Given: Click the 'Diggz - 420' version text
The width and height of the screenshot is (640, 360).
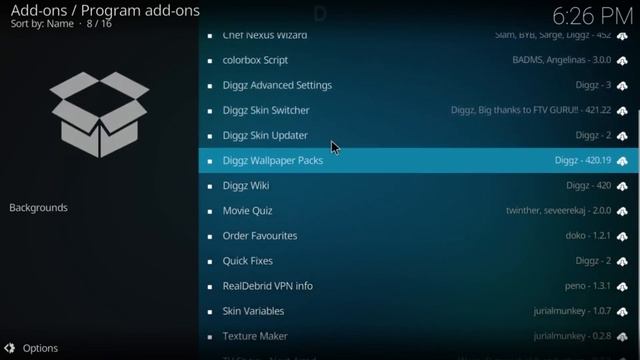Looking at the screenshot, I should pyautogui.click(x=589, y=186).
